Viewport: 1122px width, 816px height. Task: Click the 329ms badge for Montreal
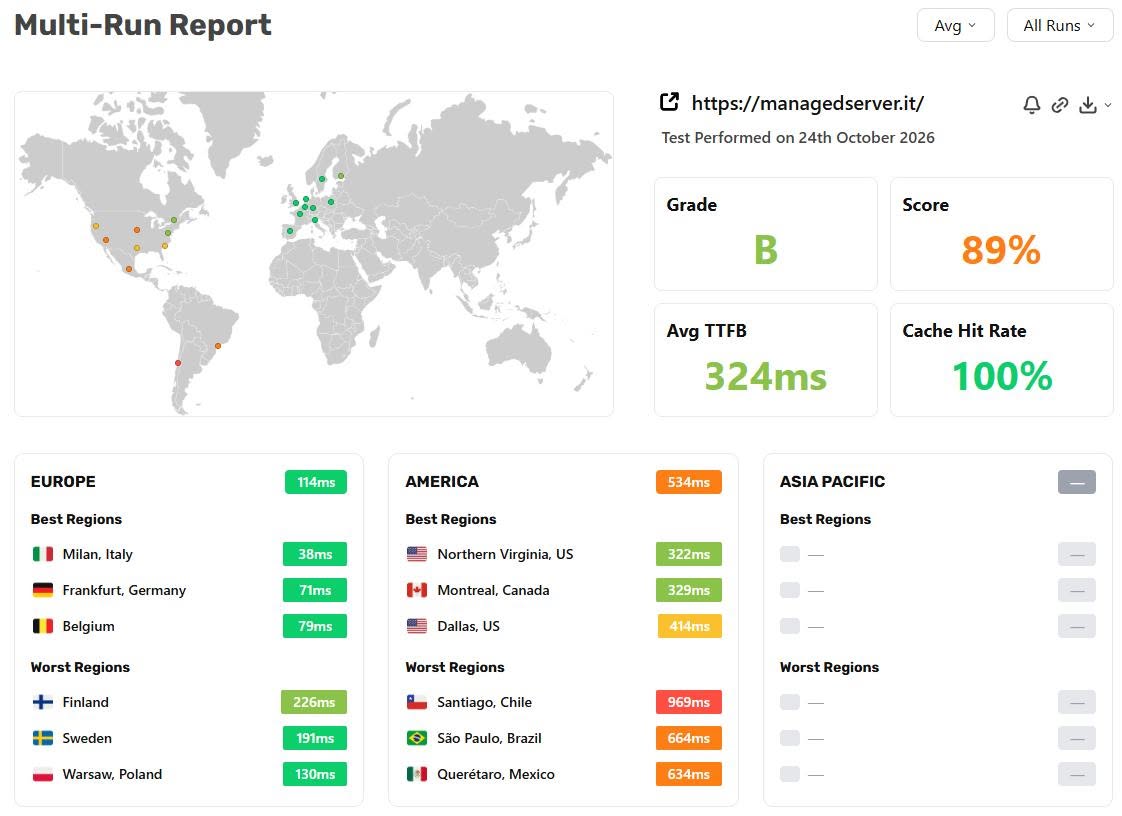click(x=688, y=590)
